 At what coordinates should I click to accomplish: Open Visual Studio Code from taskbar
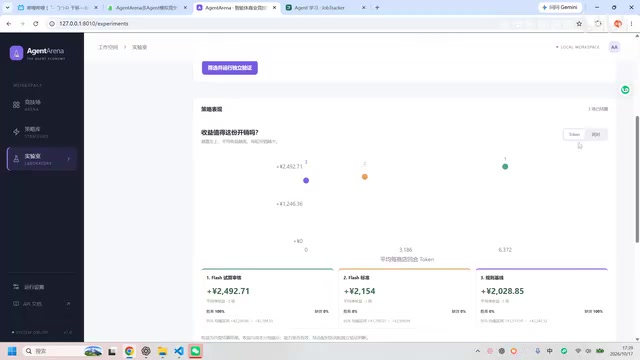coord(179,351)
